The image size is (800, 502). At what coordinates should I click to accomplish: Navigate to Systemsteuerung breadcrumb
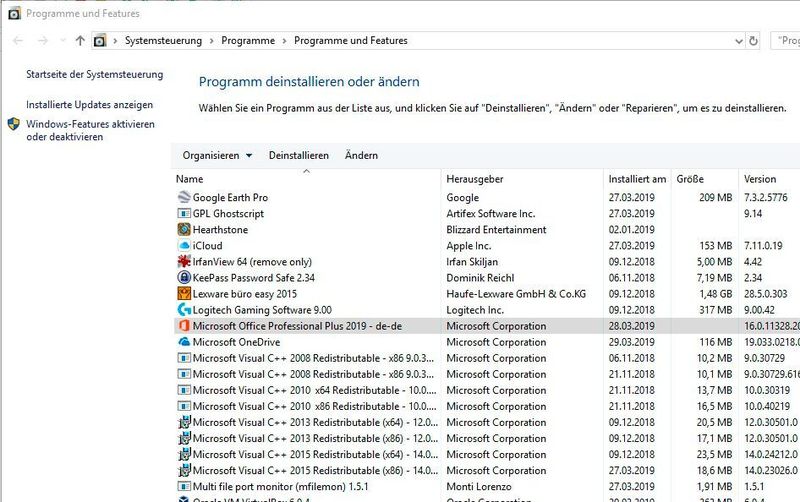(163, 41)
